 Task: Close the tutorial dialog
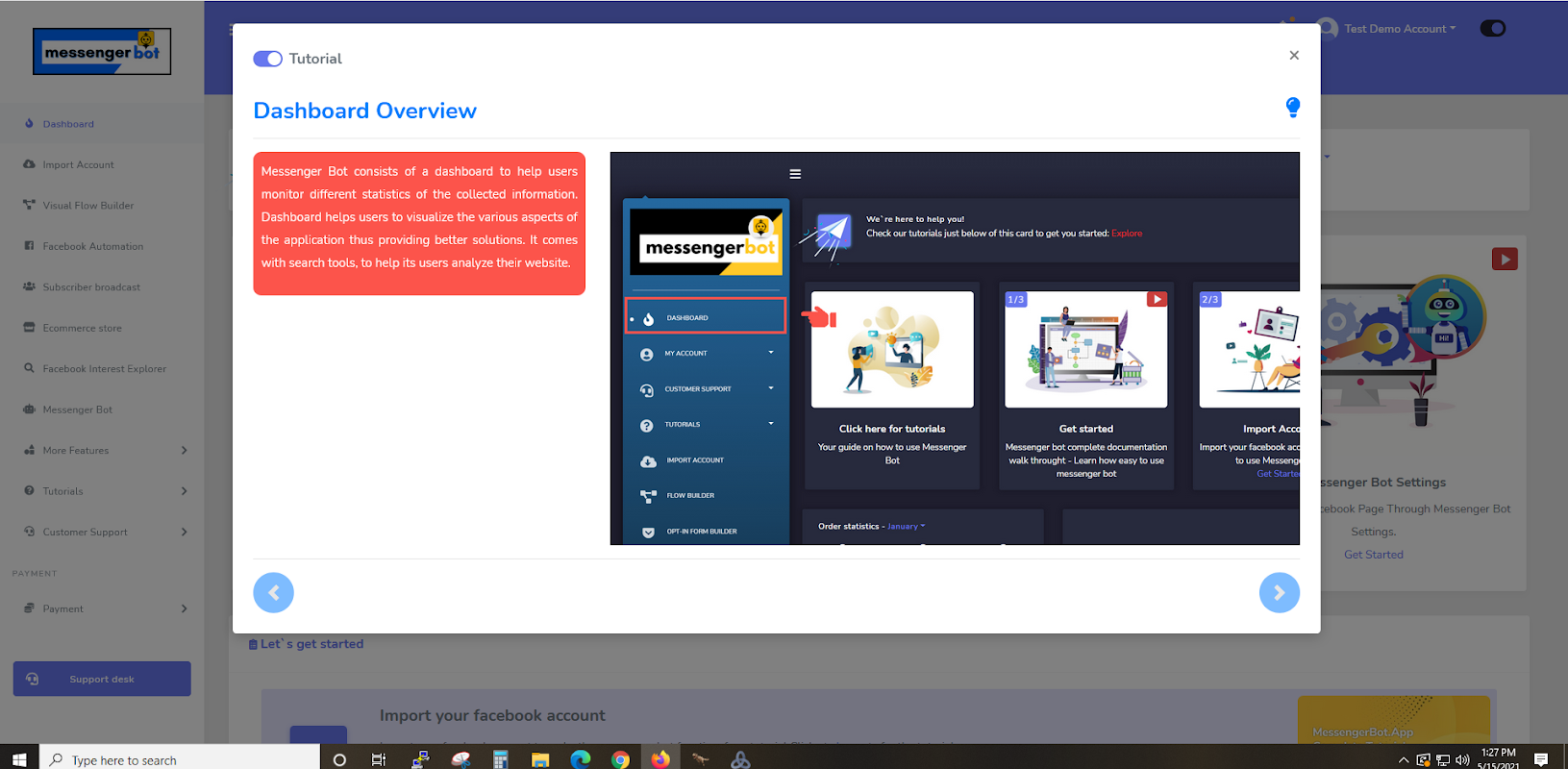(x=1294, y=56)
